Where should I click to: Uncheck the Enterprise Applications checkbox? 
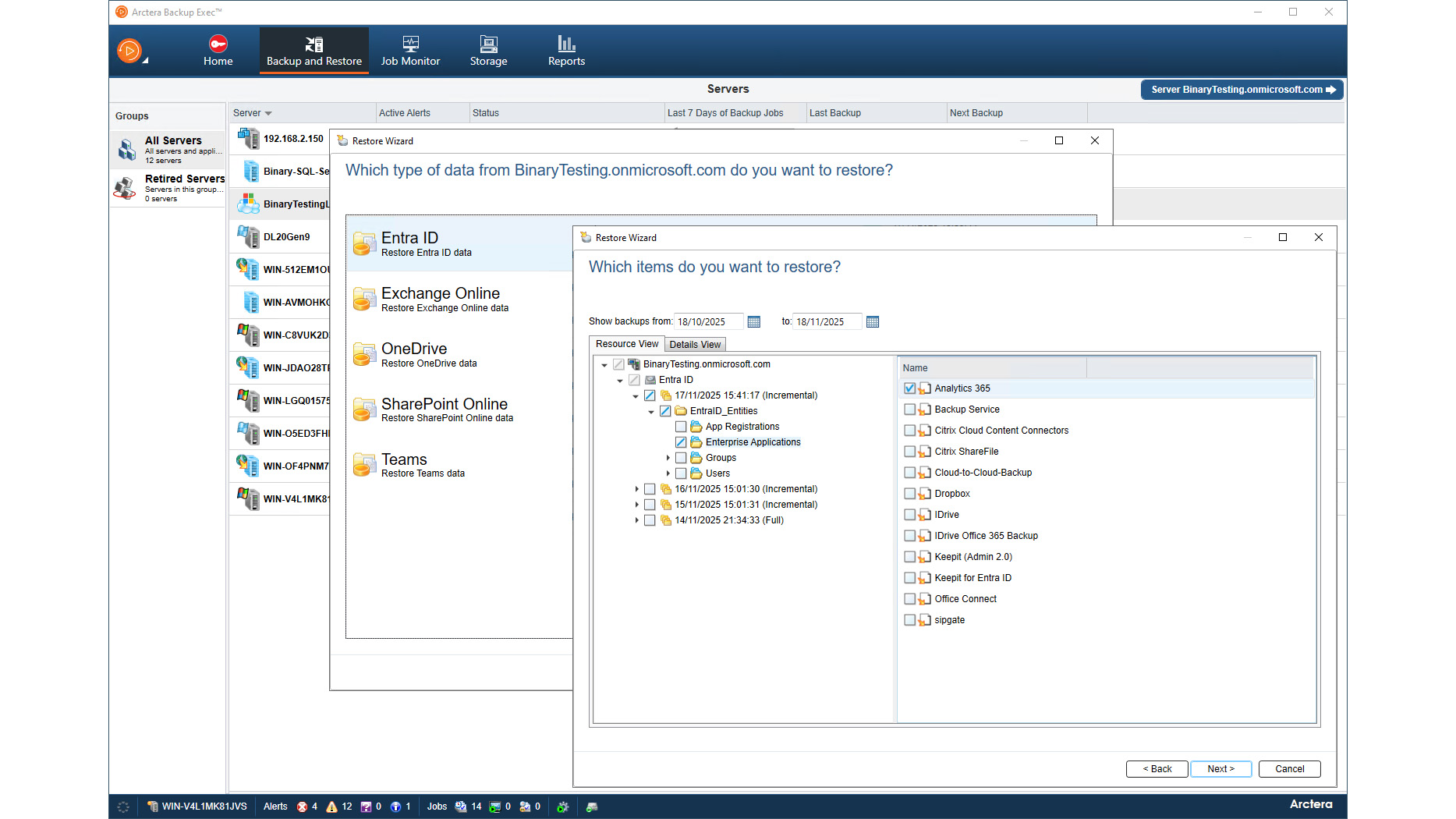(x=680, y=441)
